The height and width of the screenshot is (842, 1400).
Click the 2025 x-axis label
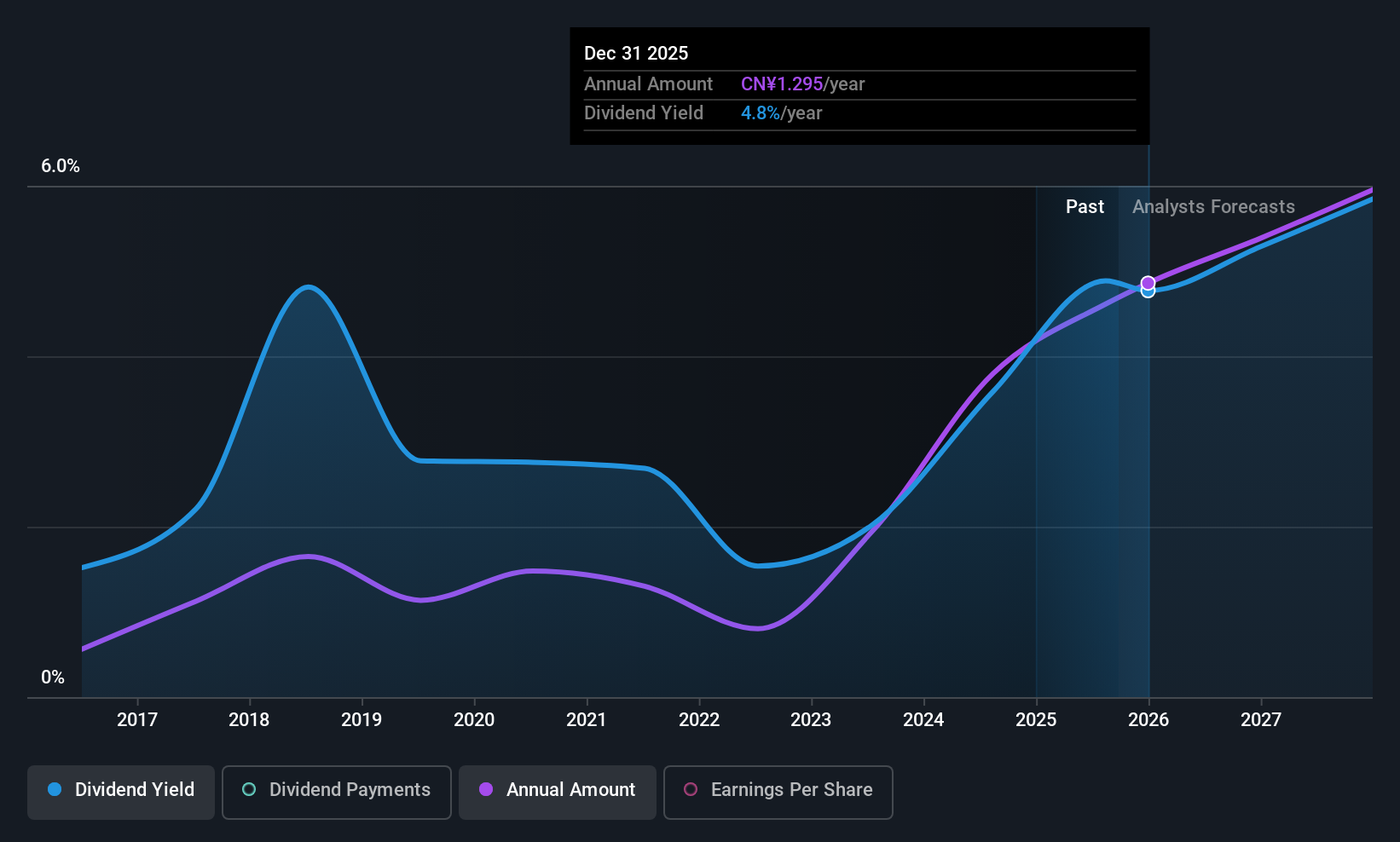click(x=1036, y=720)
